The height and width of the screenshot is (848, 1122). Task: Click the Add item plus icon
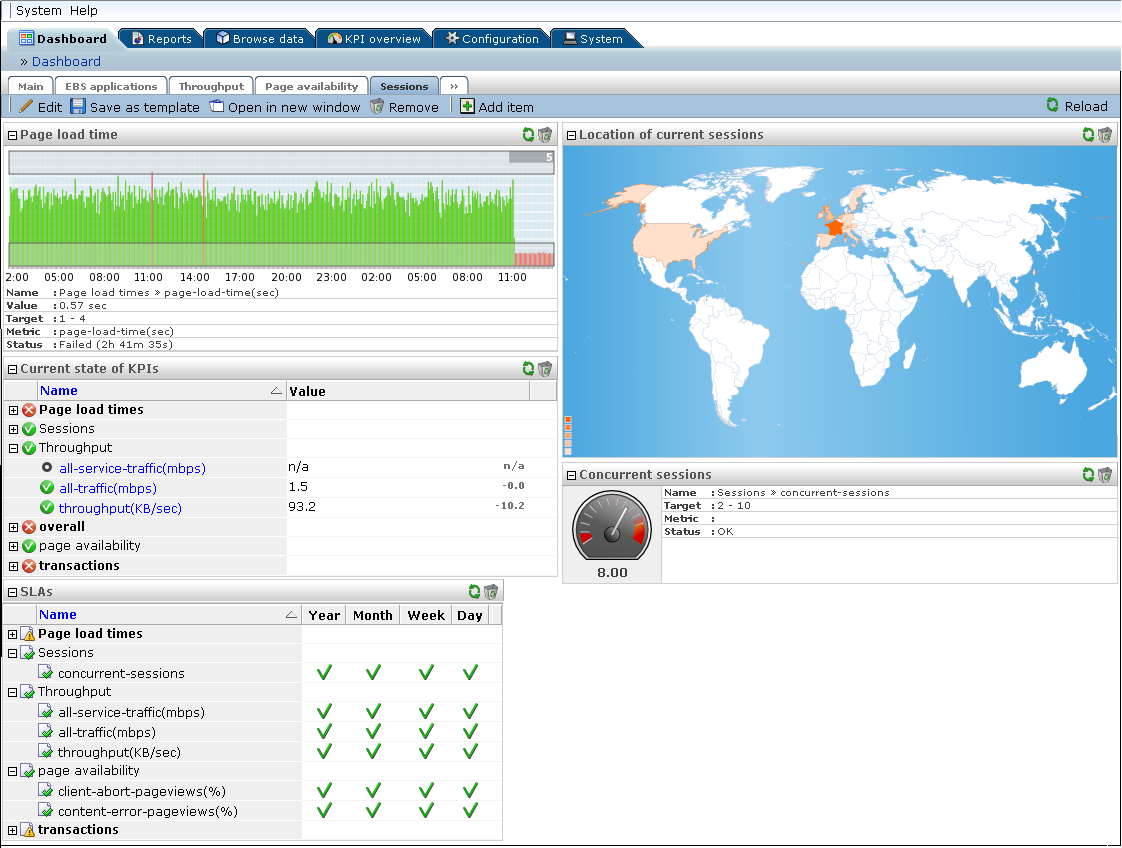[467, 107]
